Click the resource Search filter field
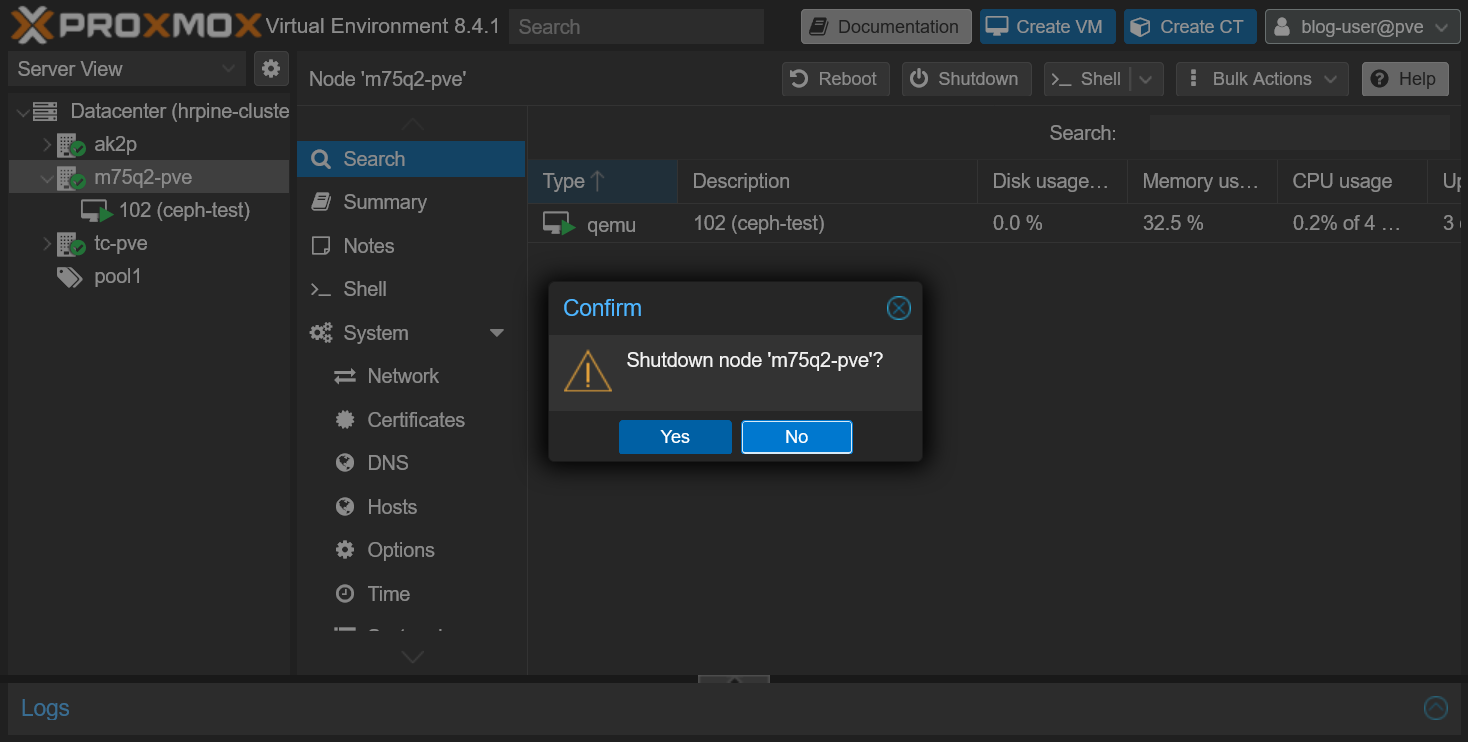Screen dimensions: 1468x742 tap(1299, 133)
